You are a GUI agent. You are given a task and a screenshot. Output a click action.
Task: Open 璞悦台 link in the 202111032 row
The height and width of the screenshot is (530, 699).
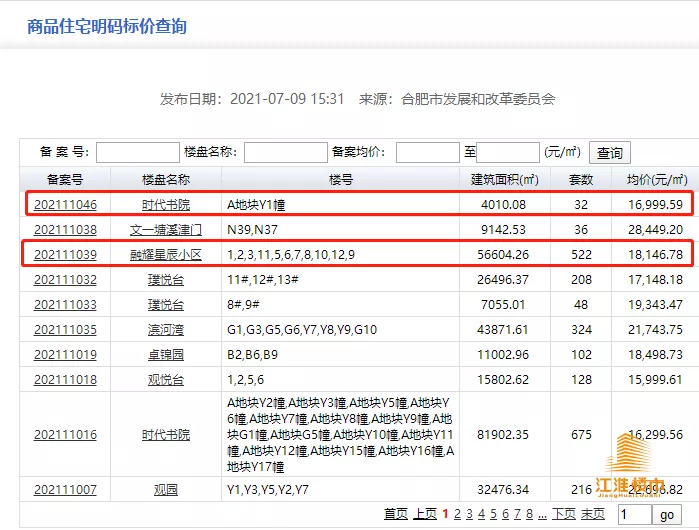(x=166, y=279)
